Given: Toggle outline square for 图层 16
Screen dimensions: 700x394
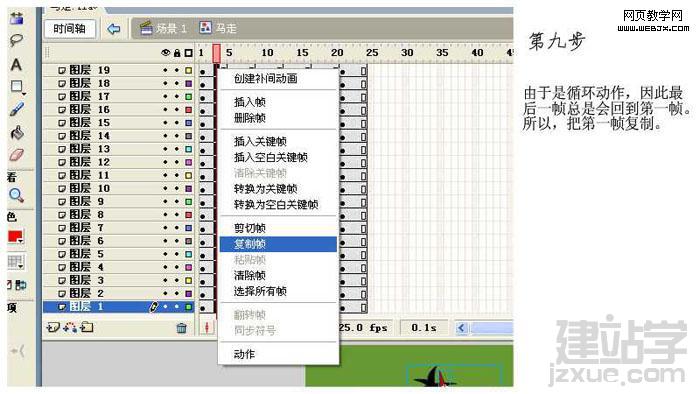Looking at the screenshot, I should pos(188,110).
